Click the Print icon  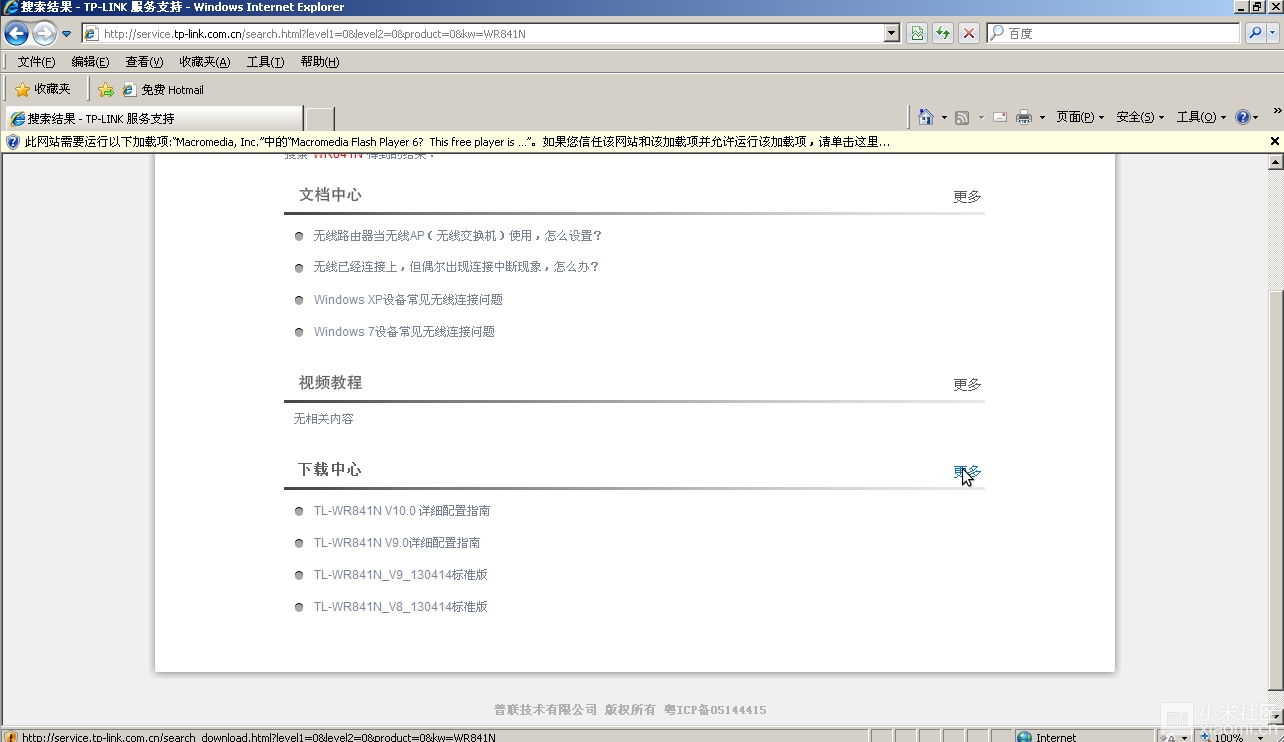[1024, 118]
